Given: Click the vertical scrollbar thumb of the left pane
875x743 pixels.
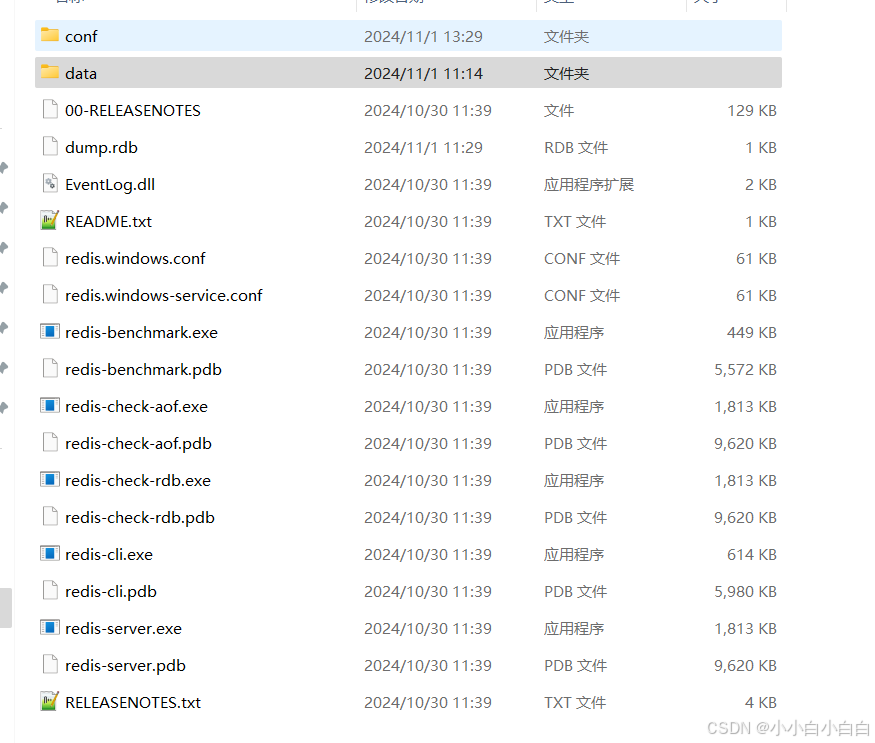Looking at the screenshot, I should pyautogui.click(x=6, y=607).
